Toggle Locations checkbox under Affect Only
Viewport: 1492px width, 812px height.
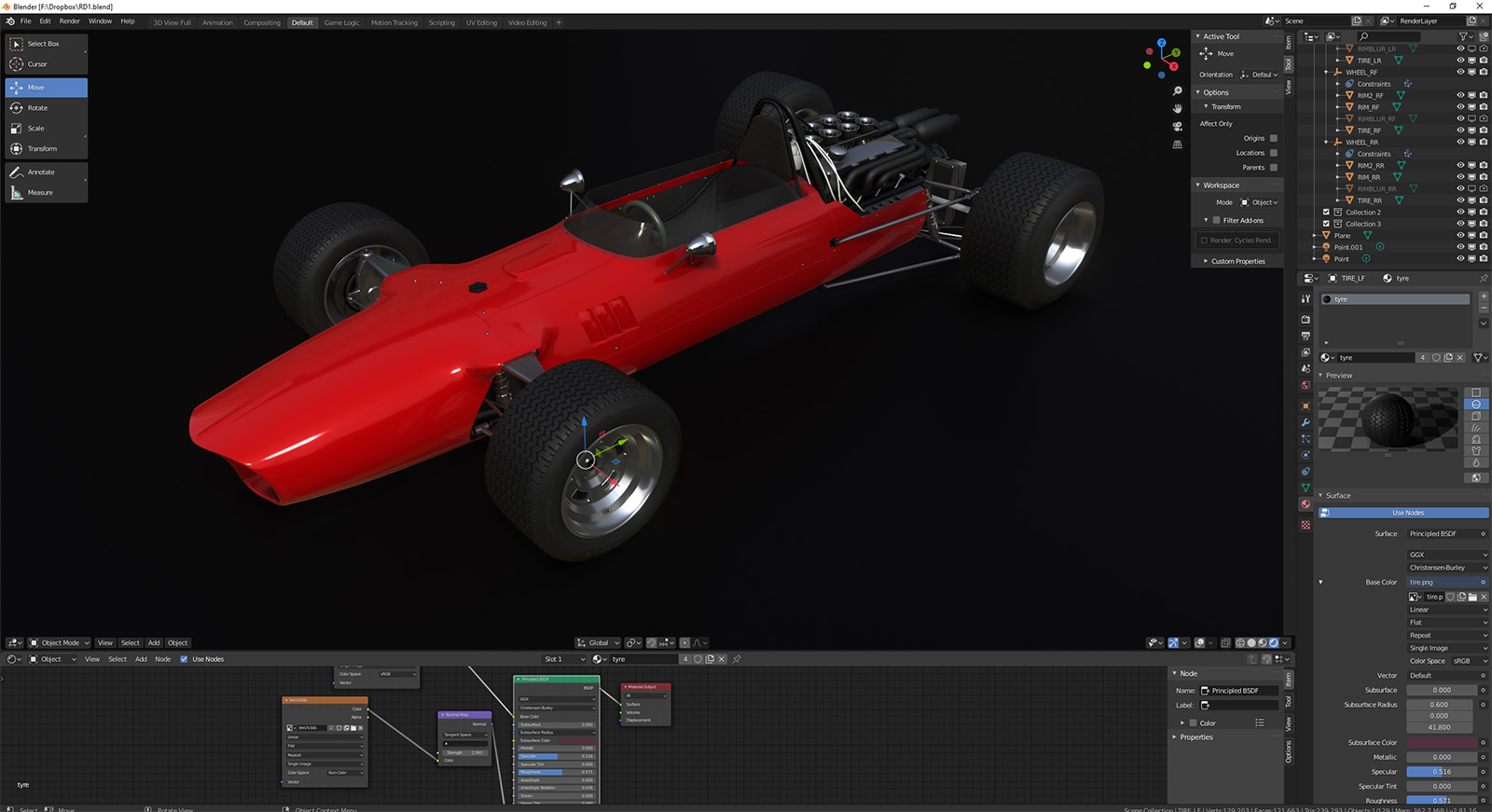click(1274, 153)
